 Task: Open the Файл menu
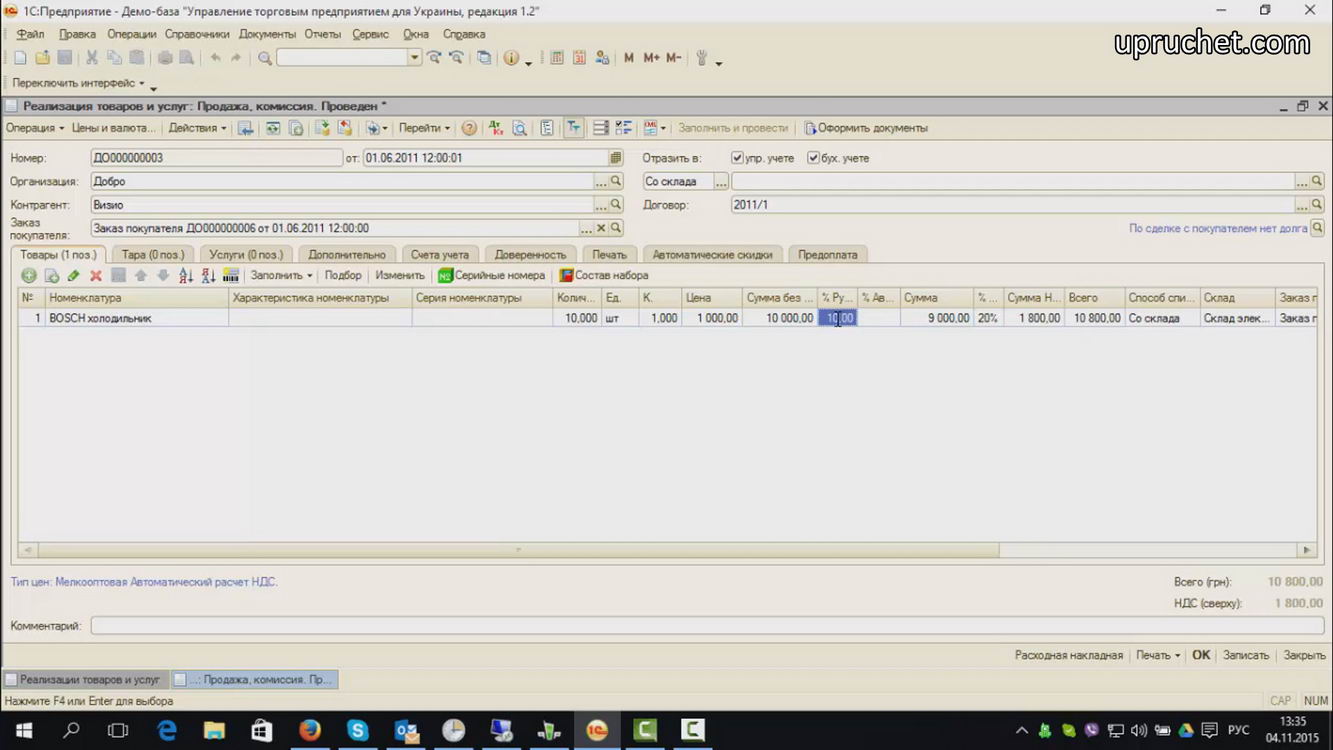point(30,34)
